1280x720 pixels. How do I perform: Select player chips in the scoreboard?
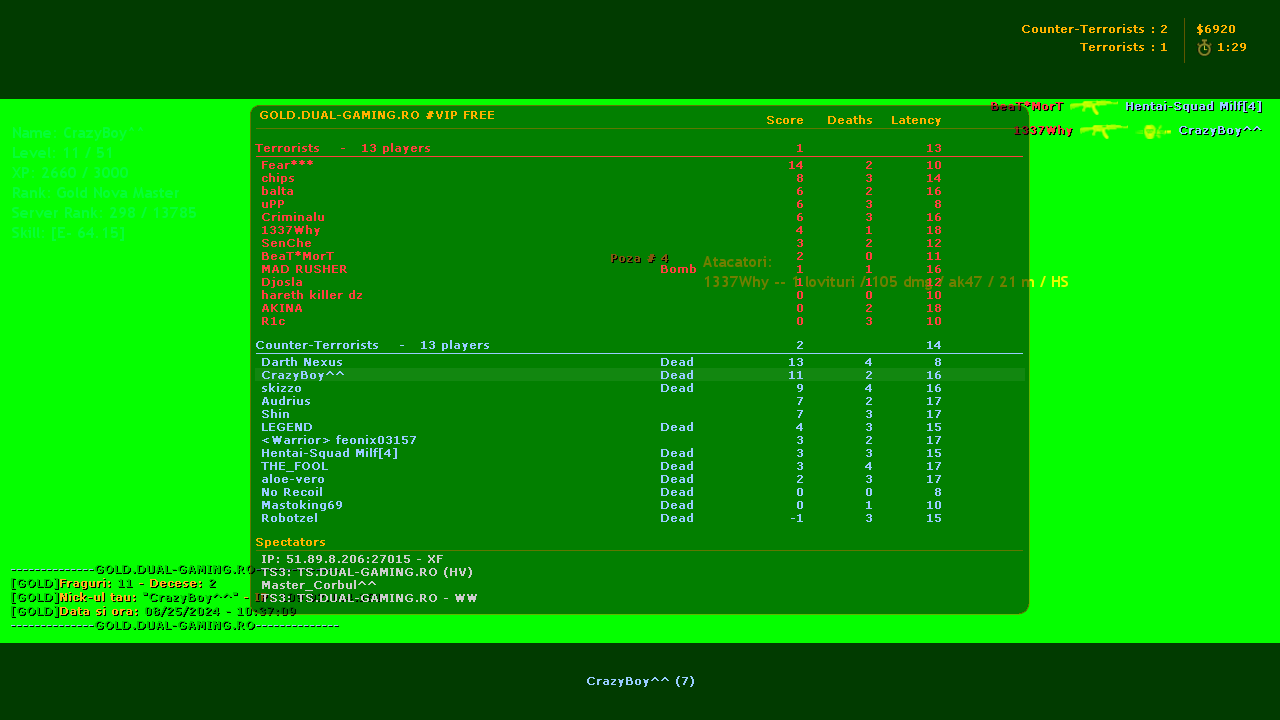[278, 178]
